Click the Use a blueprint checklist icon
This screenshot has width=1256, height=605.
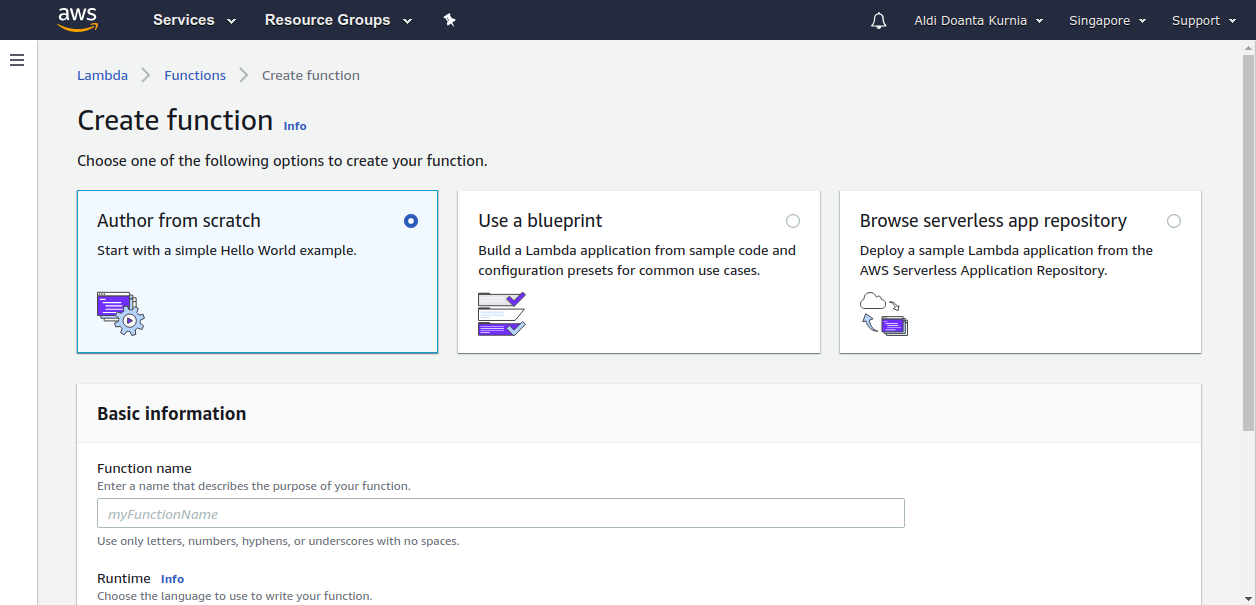(502, 313)
